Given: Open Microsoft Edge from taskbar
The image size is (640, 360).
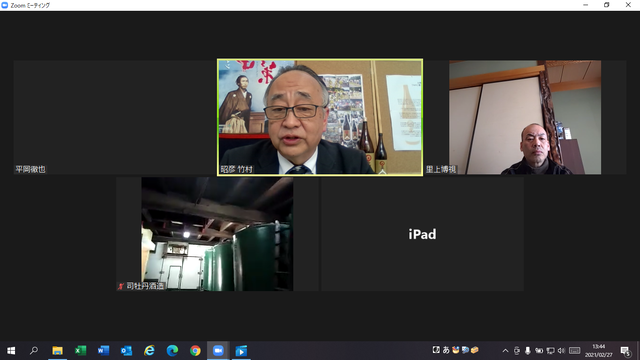Looking at the screenshot, I should coord(172,351).
